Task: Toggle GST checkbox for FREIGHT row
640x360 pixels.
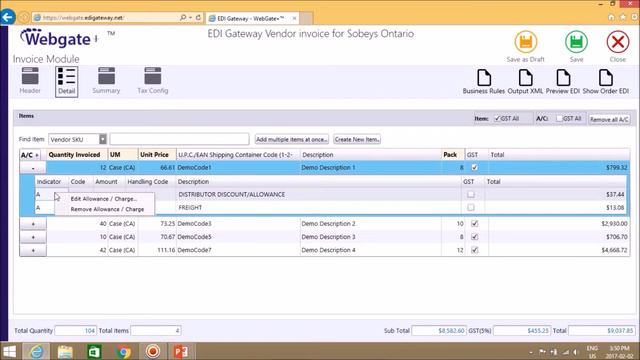Action: (x=471, y=207)
